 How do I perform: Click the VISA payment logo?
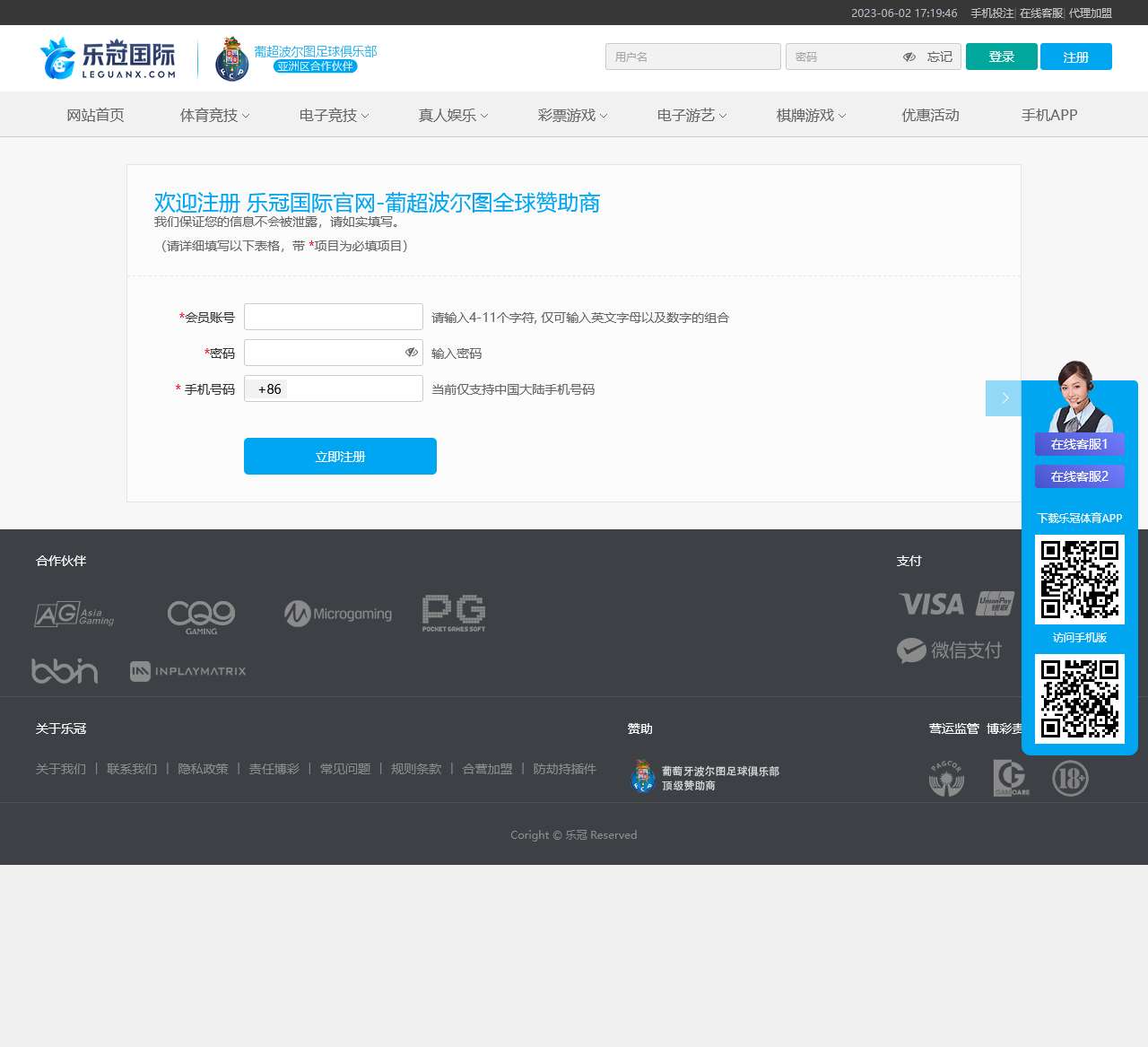(x=932, y=604)
